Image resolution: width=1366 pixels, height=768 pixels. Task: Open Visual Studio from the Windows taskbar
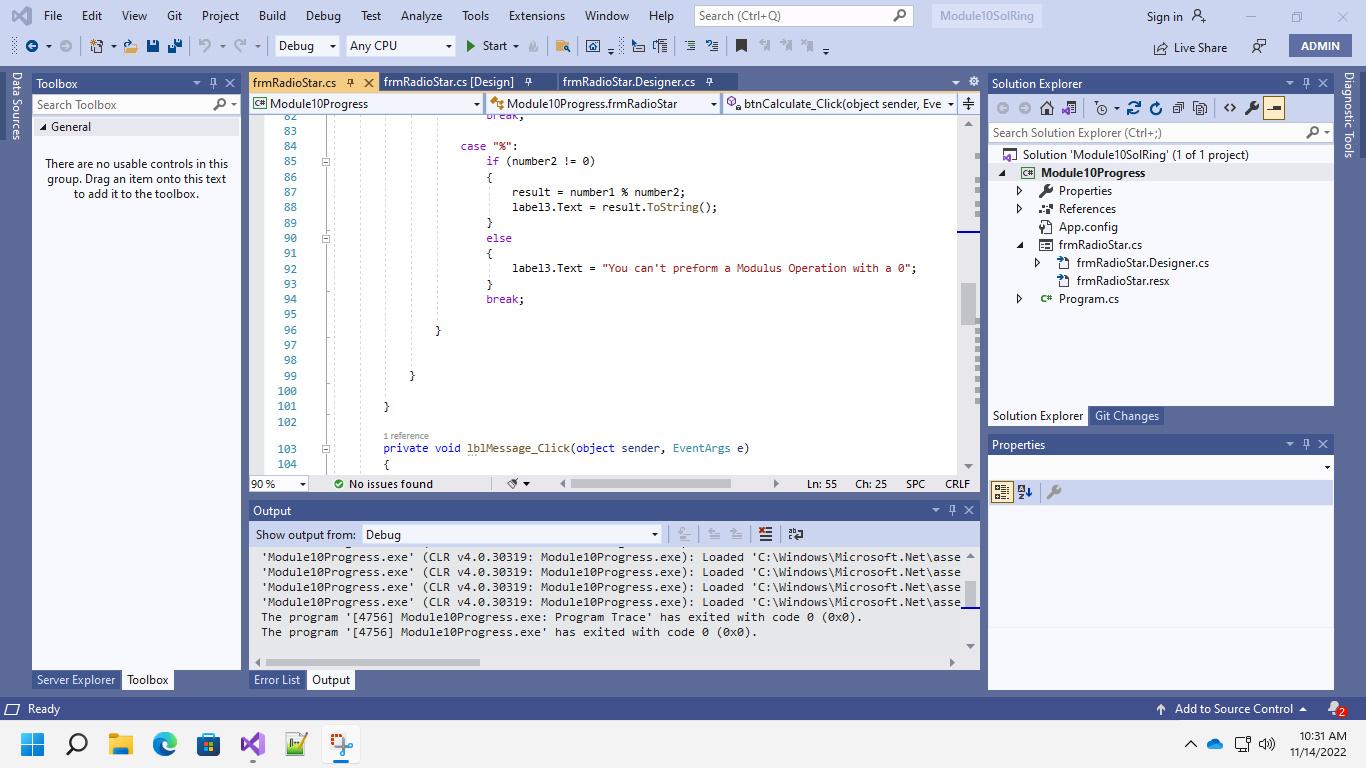253,744
